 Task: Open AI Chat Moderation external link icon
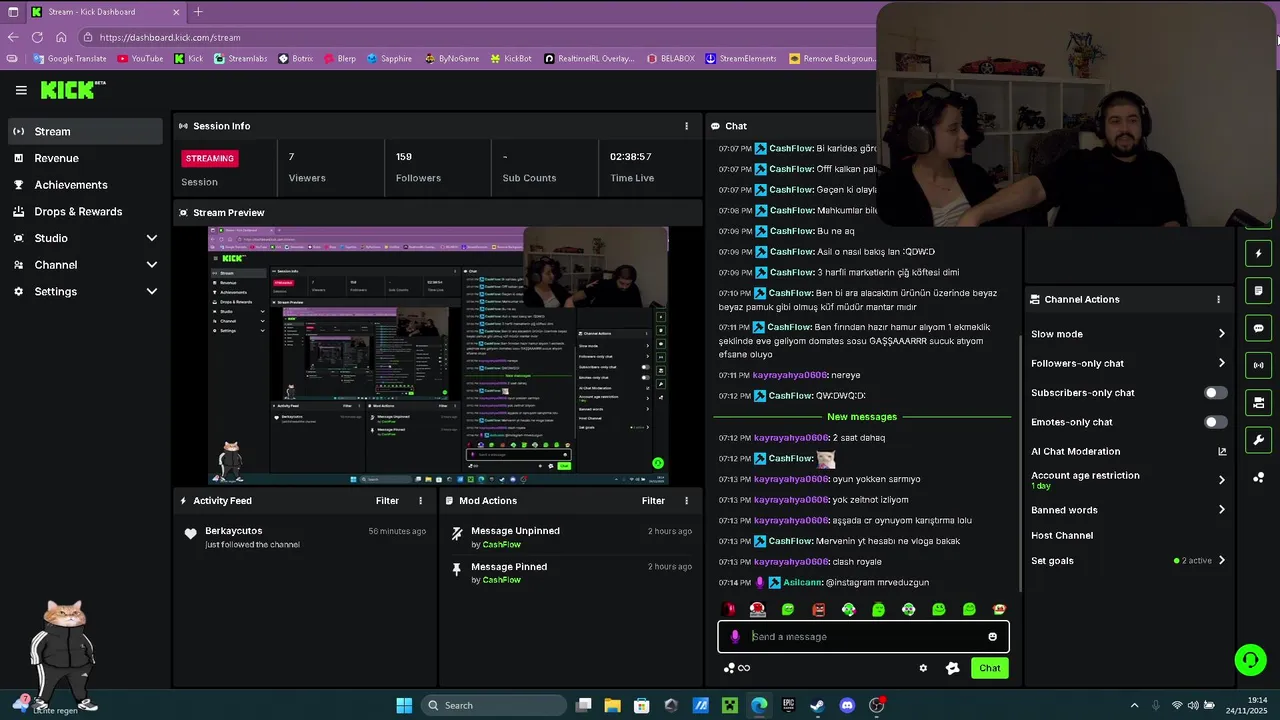(1221, 452)
